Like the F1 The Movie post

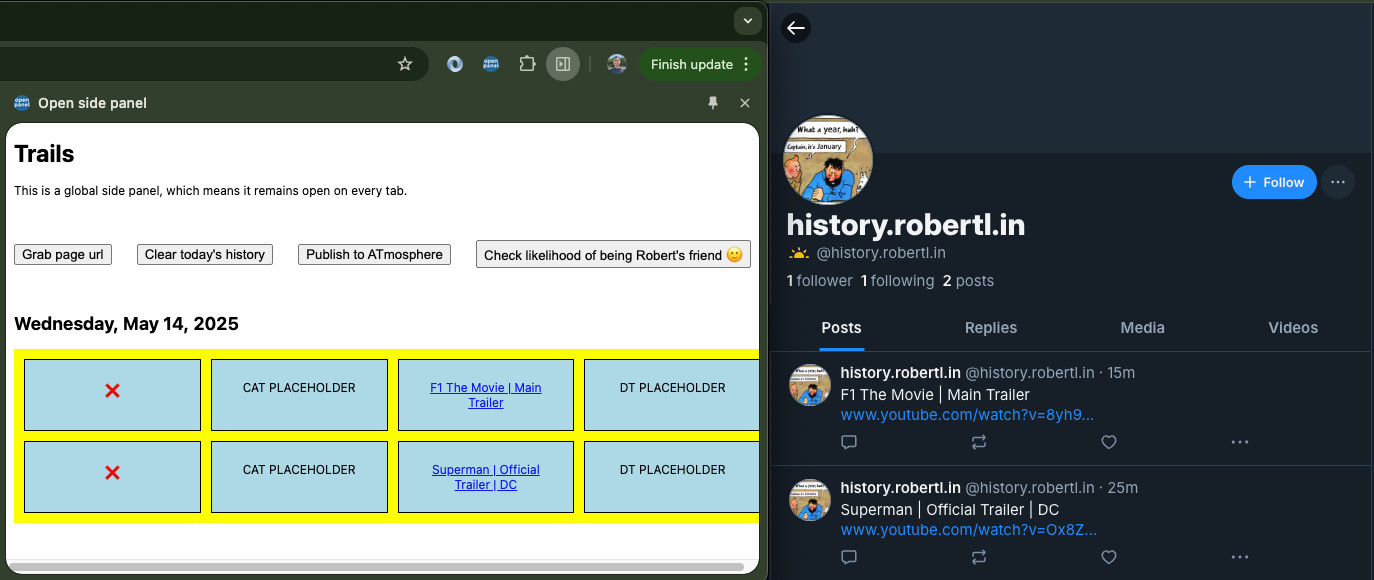point(1108,442)
